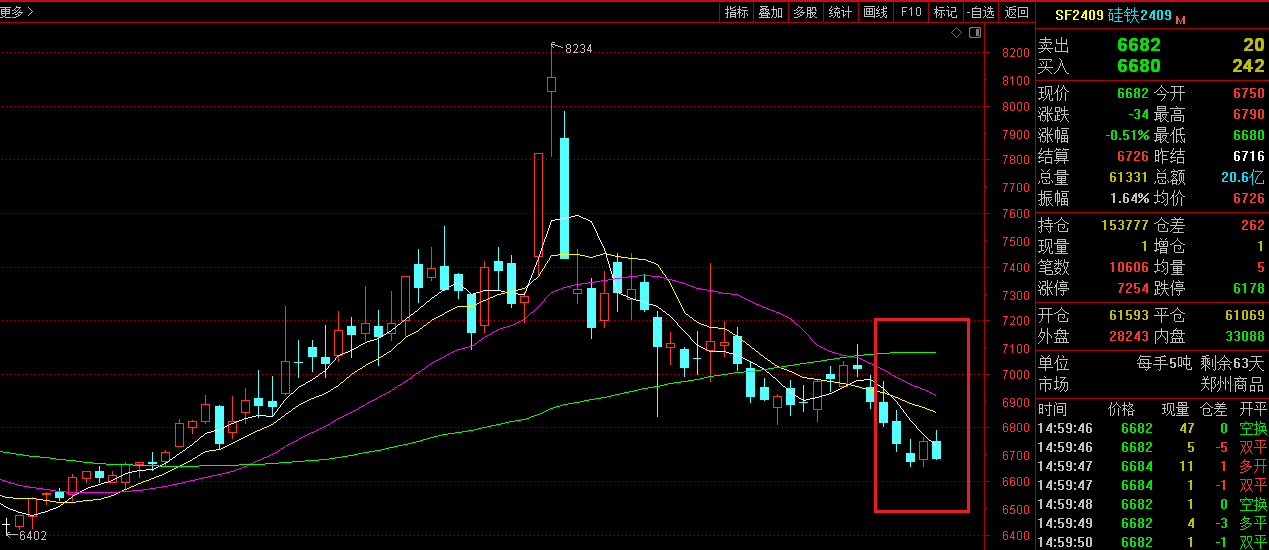The height and width of the screenshot is (550, 1269).
Task: Click the 标记 mark button
Action: pos(945,12)
